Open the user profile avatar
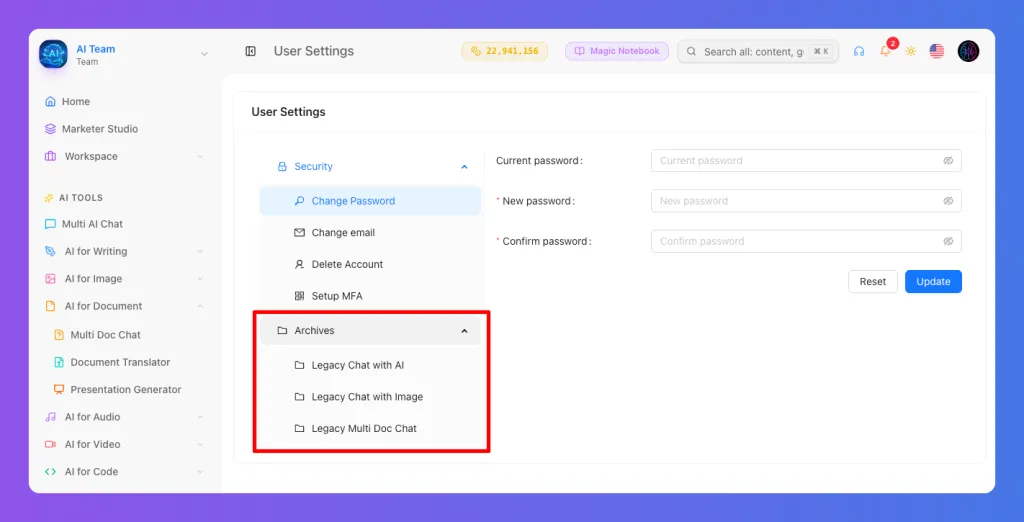 click(968, 52)
